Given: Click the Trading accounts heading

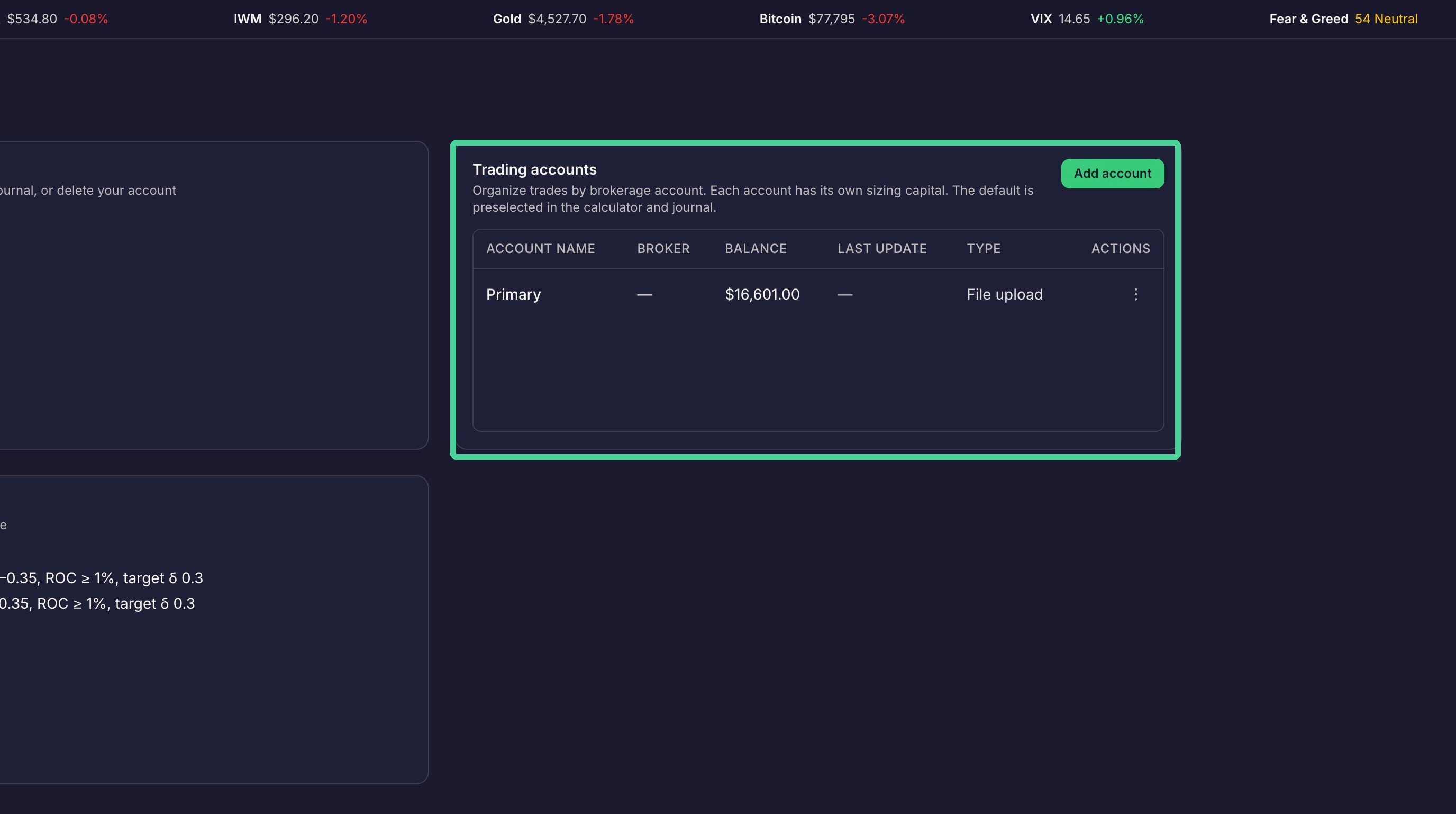Looking at the screenshot, I should [534, 169].
